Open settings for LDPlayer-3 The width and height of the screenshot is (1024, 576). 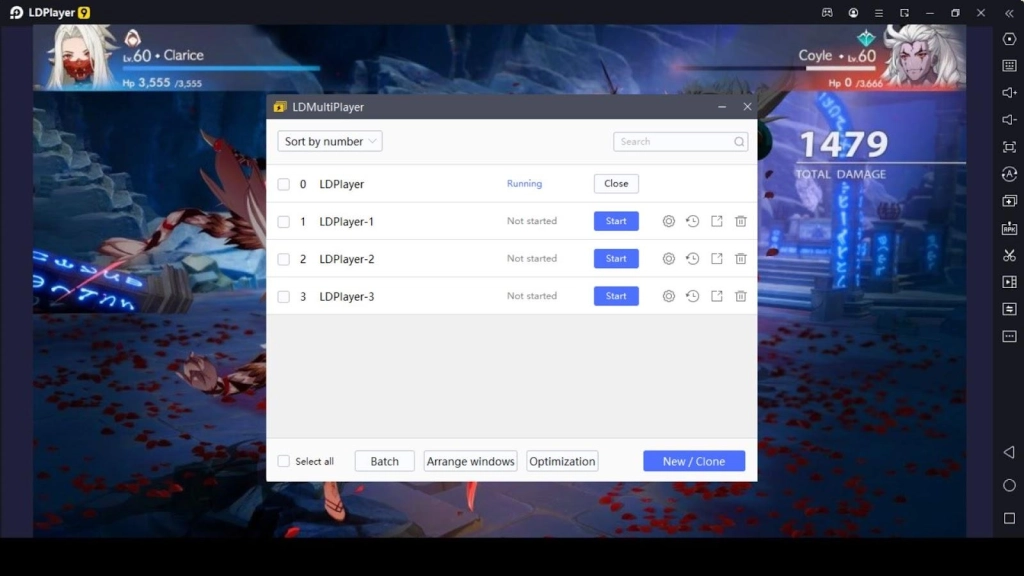(x=668, y=296)
